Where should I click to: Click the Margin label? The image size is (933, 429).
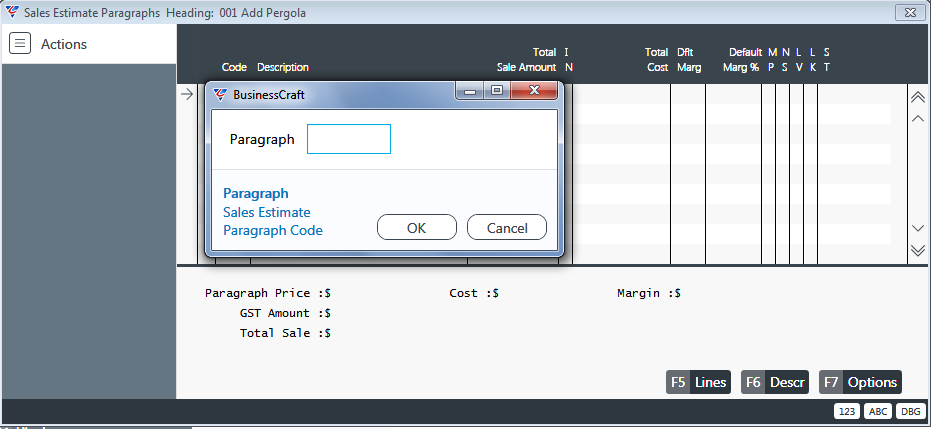pyautogui.click(x=649, y=293)
